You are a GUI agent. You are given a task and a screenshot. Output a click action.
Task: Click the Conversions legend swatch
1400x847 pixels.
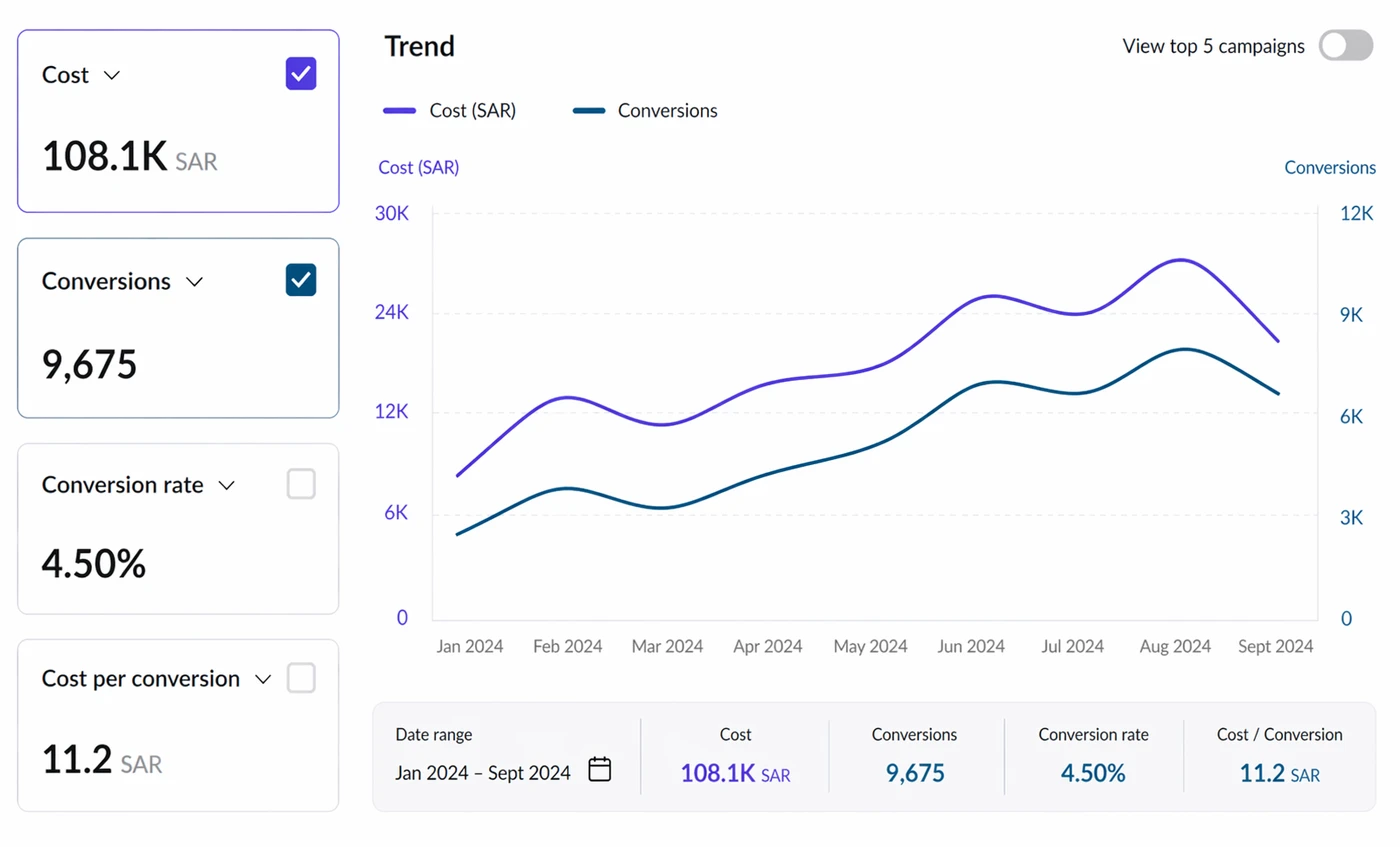[x=589, y=111]
